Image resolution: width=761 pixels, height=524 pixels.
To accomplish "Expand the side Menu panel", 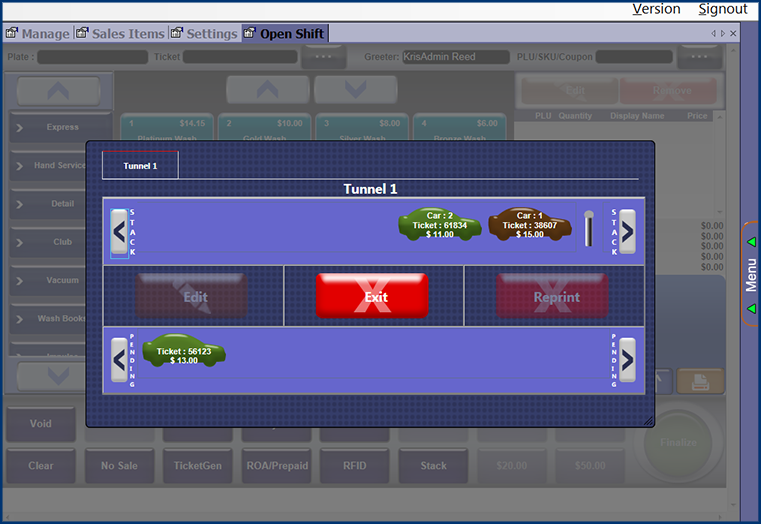I will 751,274.
